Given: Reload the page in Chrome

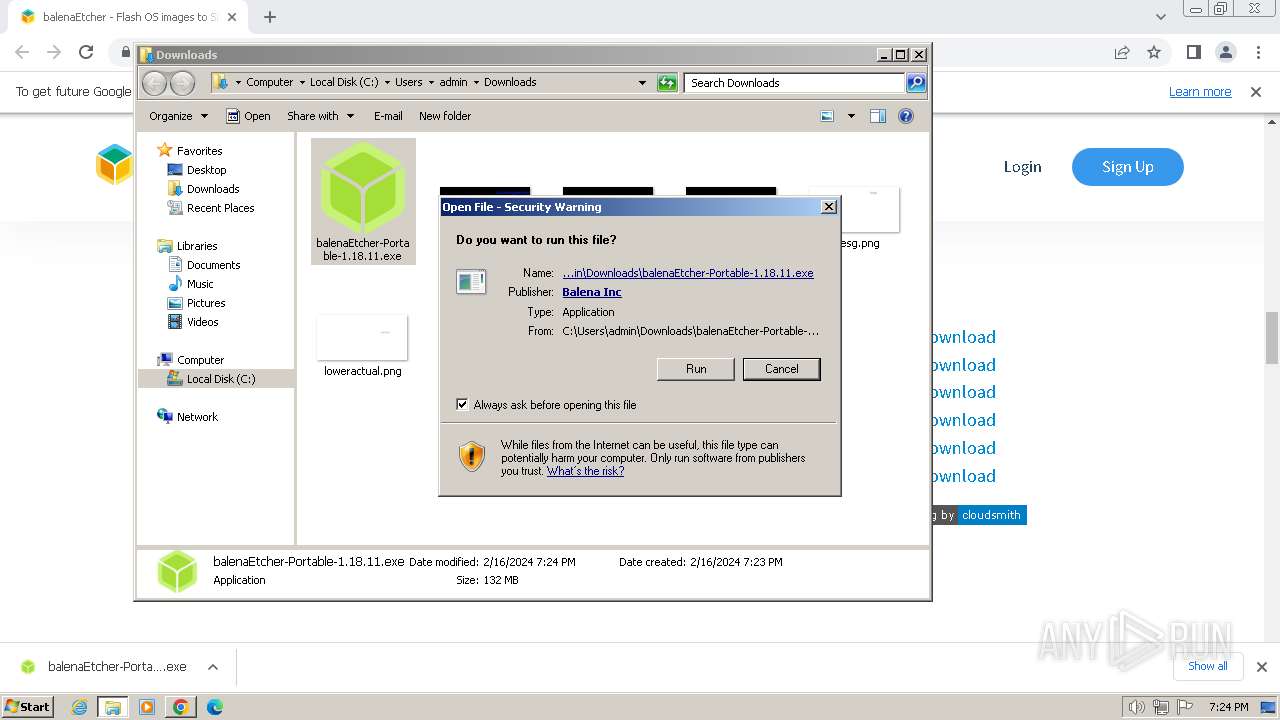Looking at the screenshot, I should 86,52.
